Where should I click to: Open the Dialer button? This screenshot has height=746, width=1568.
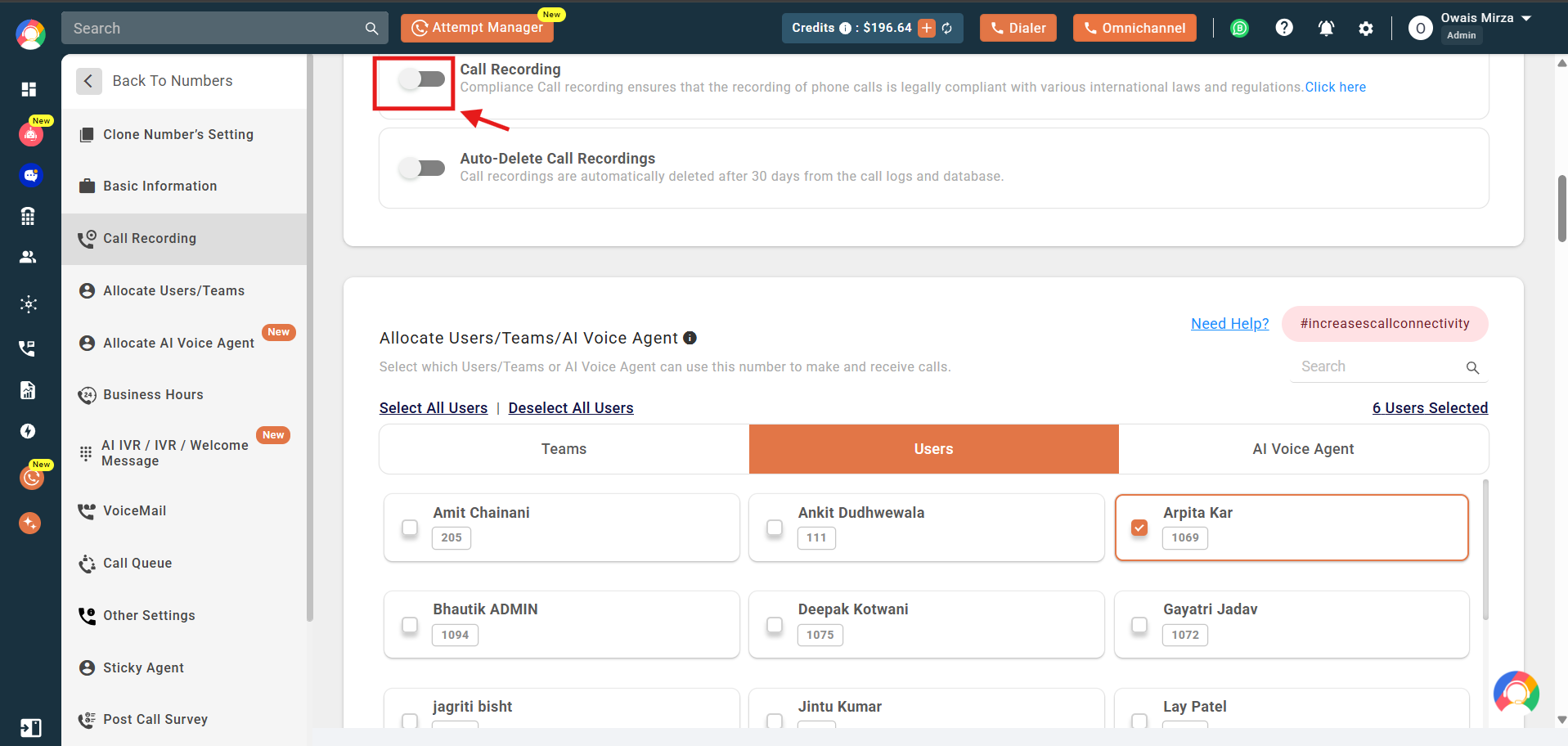(1018, 28)
